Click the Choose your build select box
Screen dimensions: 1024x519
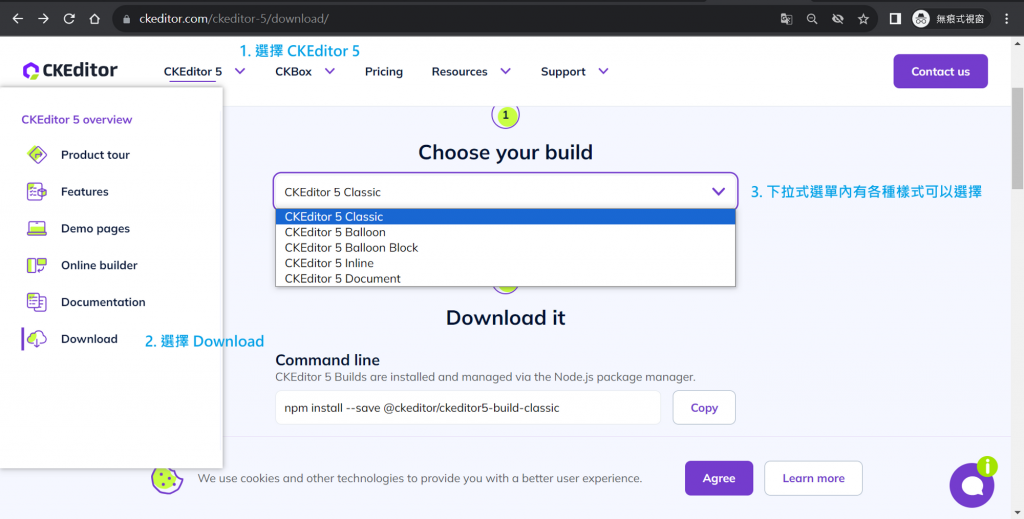(x=505, y=191)
